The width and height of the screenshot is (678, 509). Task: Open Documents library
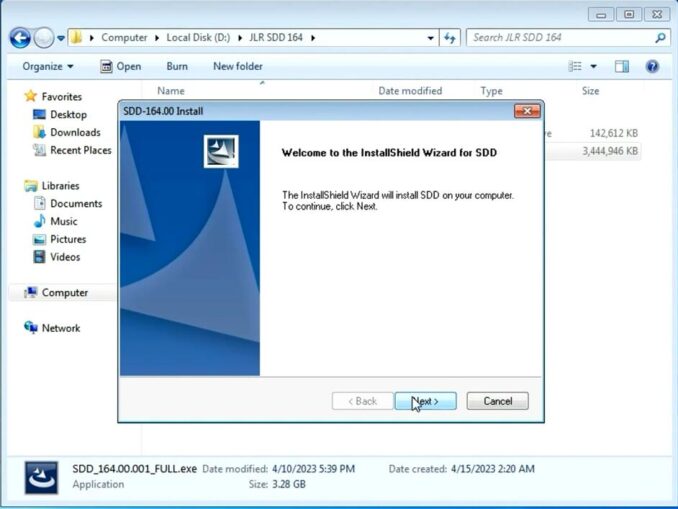tap(76, 203)
